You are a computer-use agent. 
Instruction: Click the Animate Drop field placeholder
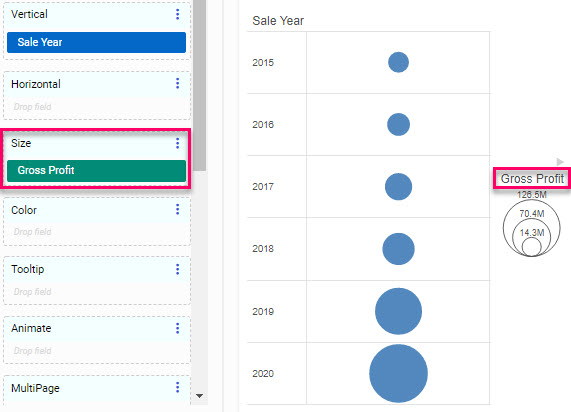point(32,351)
